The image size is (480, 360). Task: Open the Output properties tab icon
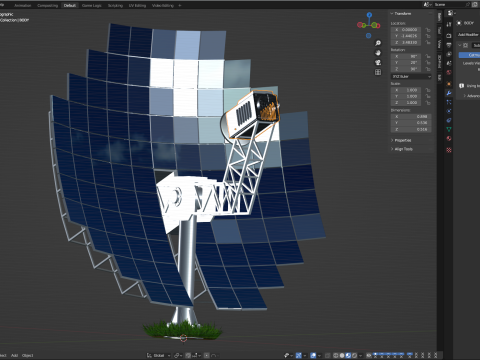coord(449,45)
